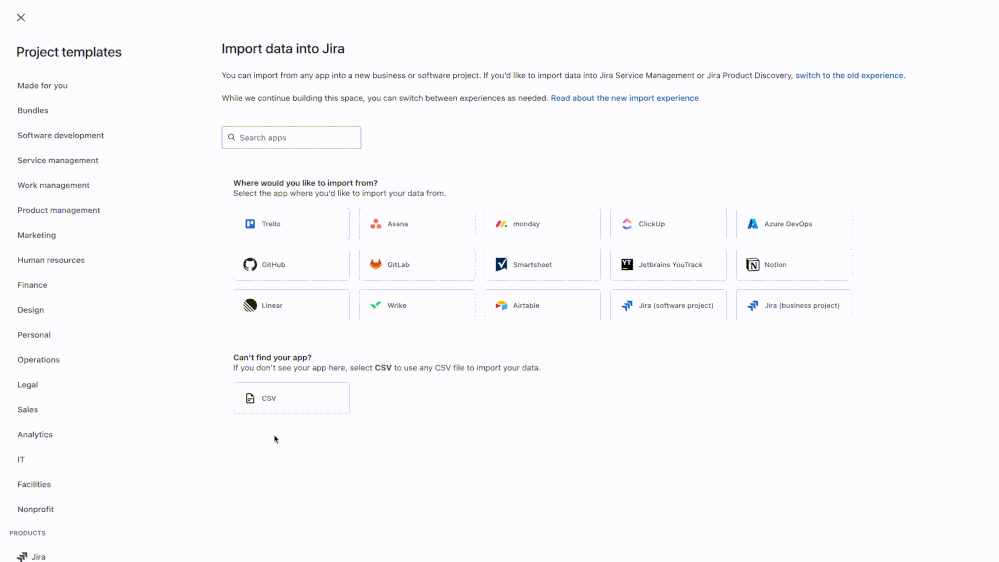Click the Jira software project icon
This screenshot has height=562, width=999.
point(627,305)
